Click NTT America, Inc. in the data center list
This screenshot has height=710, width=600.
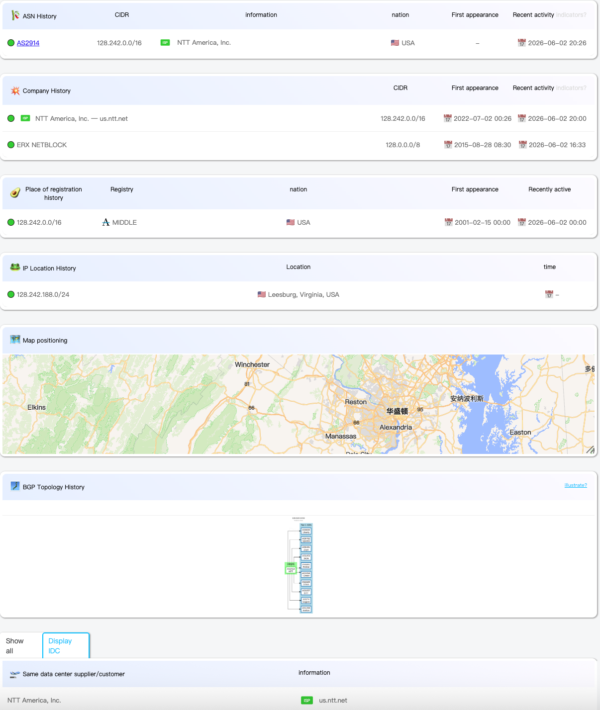[34, 700]
